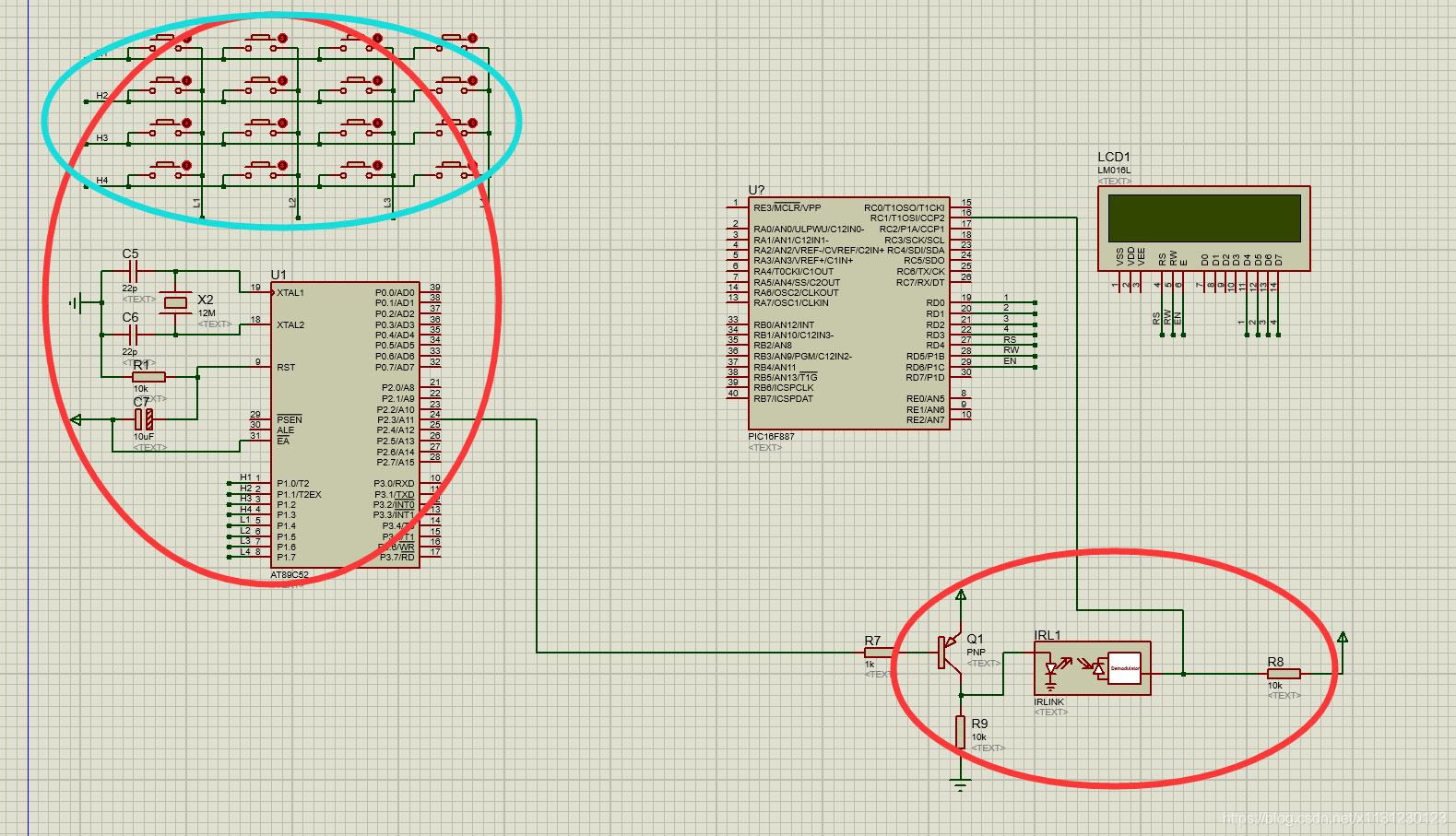This screenshot has width=1456, height=836.
Task: Select the ground symbol left of C5
Action: click(76, 302)
